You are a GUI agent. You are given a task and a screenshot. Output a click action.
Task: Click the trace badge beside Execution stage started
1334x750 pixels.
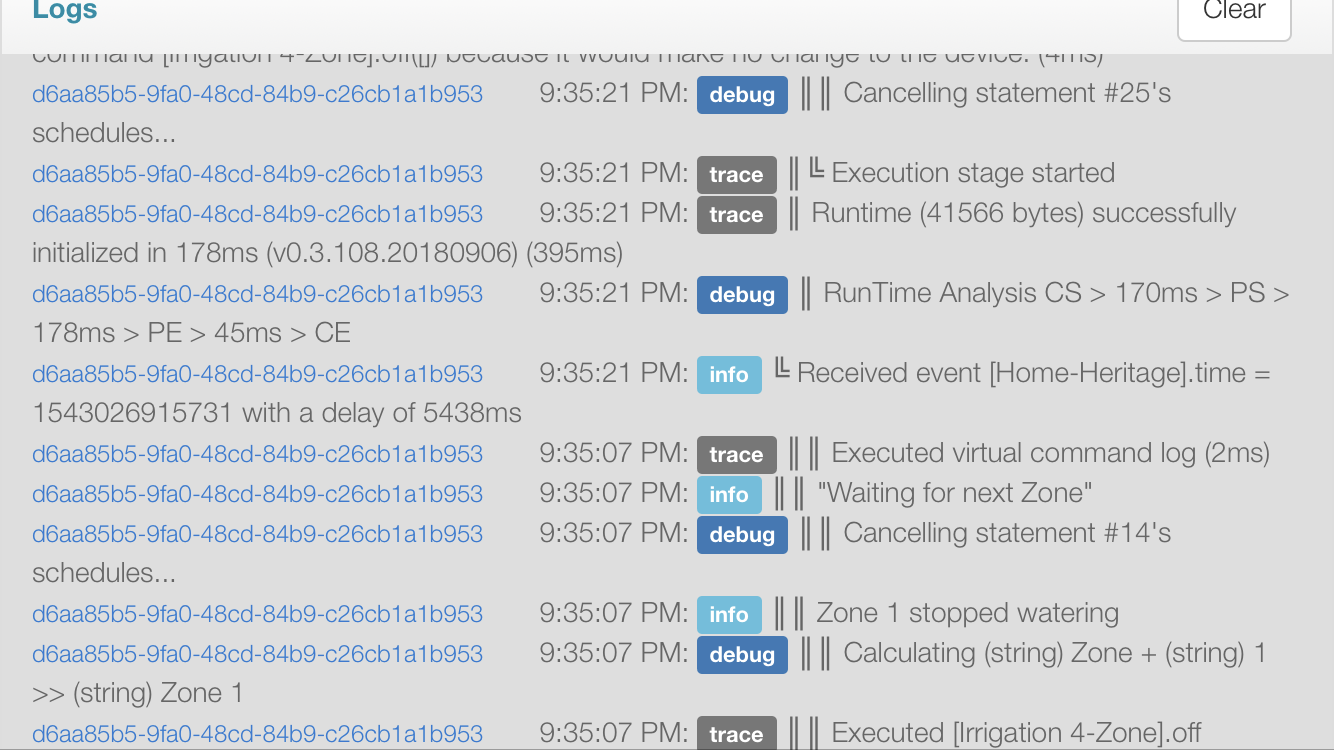[737, 175]
